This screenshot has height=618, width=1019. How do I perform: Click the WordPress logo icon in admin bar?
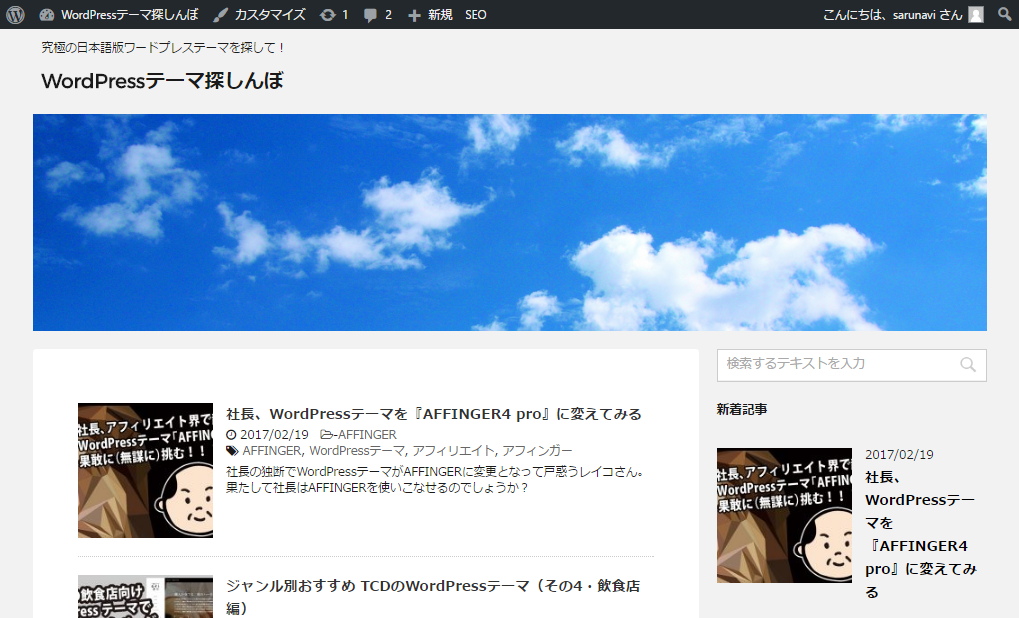point(15,15)
